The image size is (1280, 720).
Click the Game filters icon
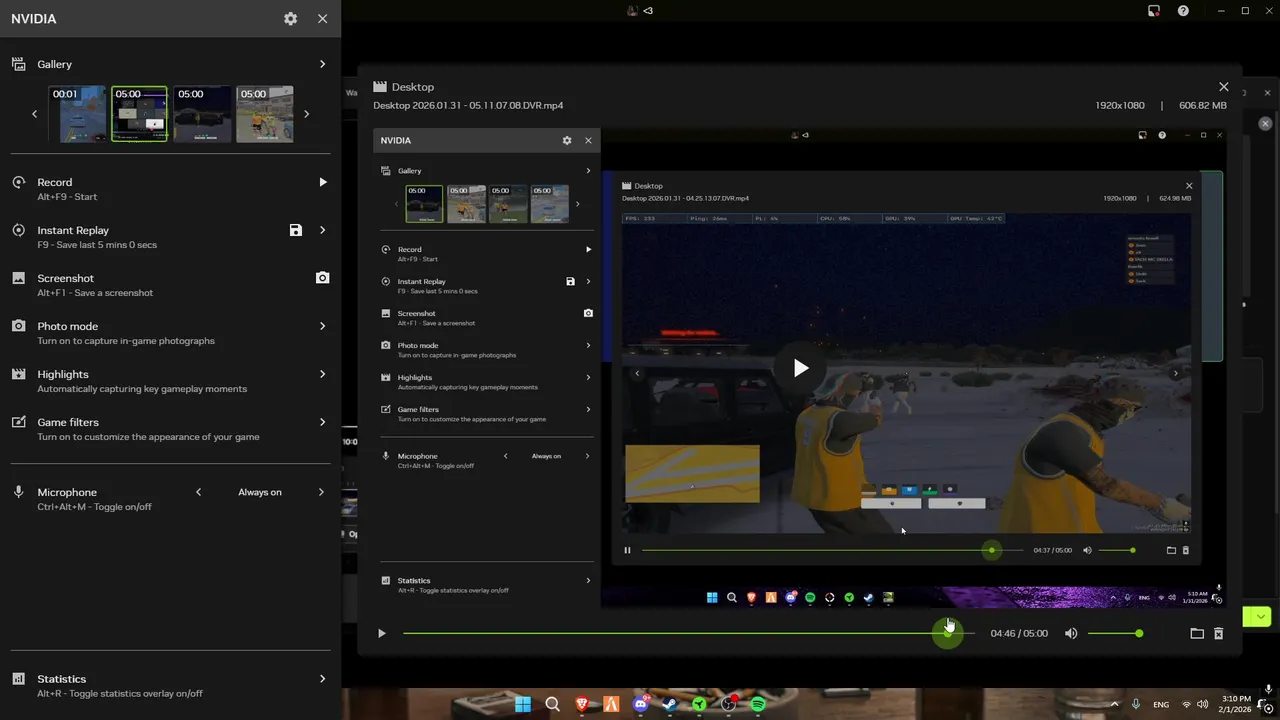pos(18,422)
